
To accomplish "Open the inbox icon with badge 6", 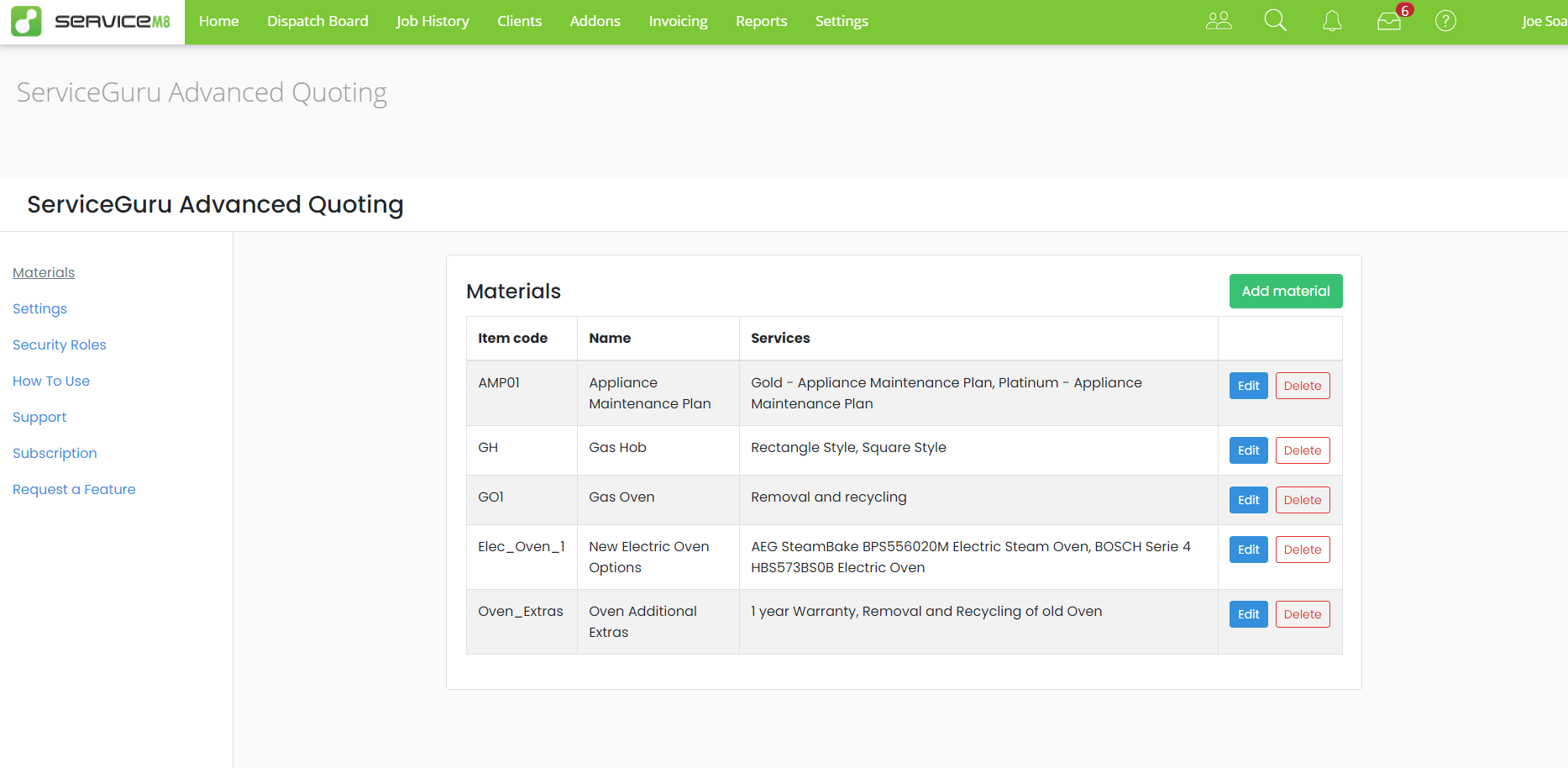I will pyautogui.click(x=1391, y=20).
